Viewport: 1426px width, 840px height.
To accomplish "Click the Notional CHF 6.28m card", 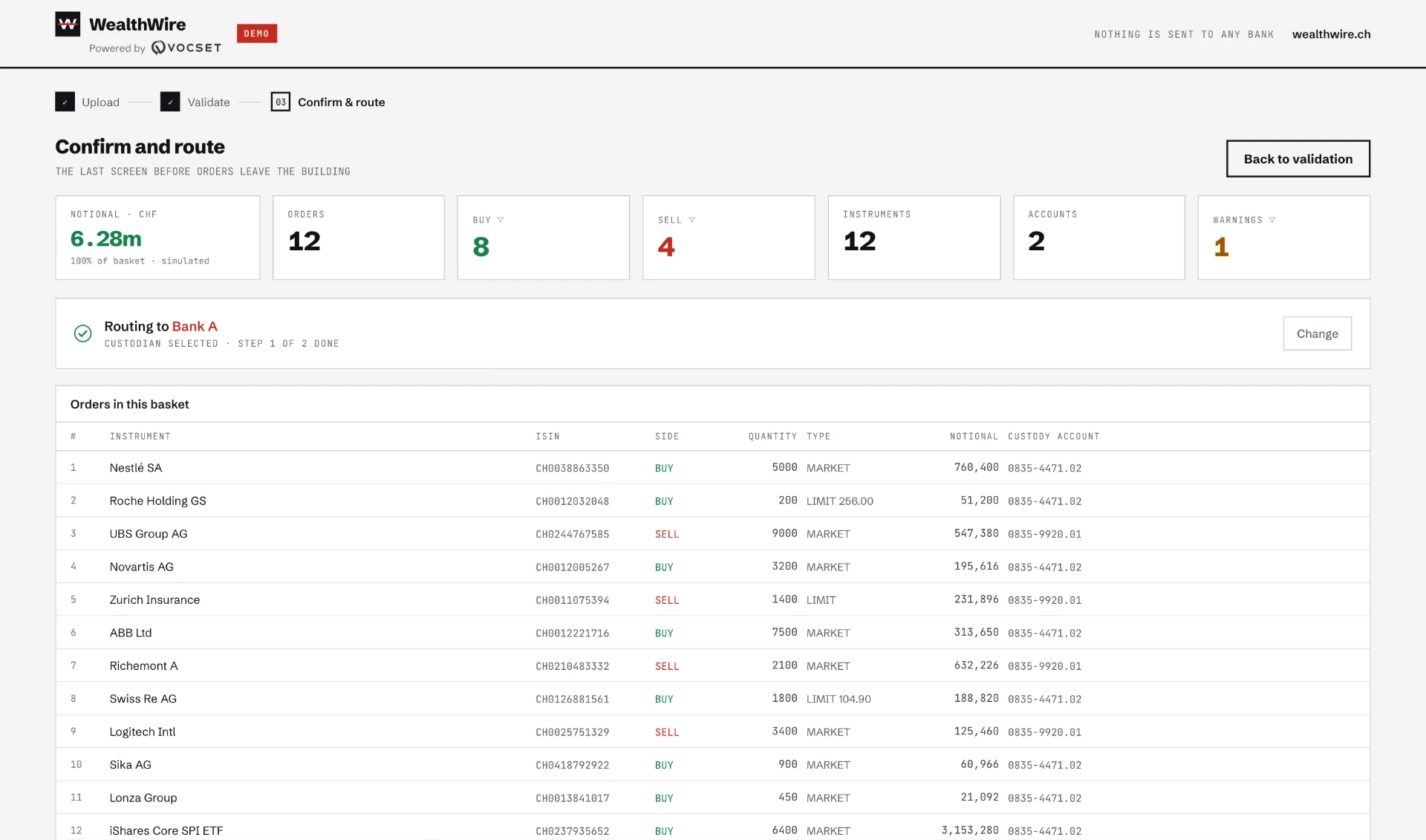I will coord(157,238).
